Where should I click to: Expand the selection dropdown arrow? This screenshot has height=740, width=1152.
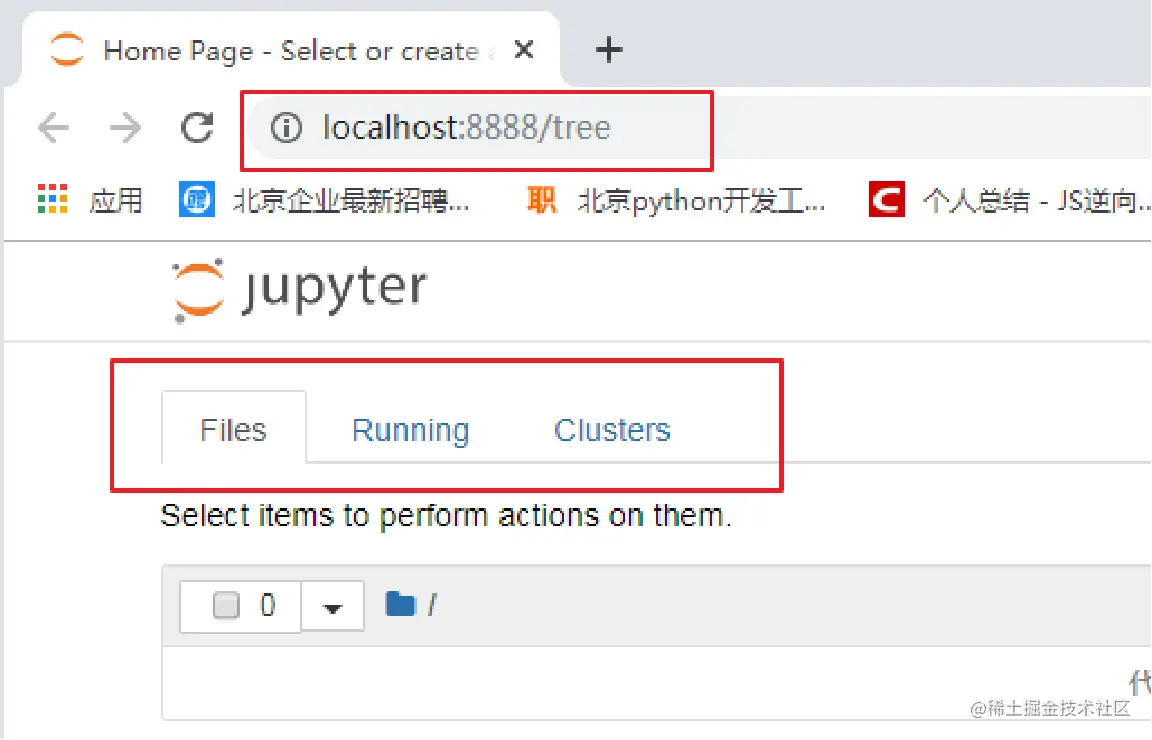(x=333, y=607)
